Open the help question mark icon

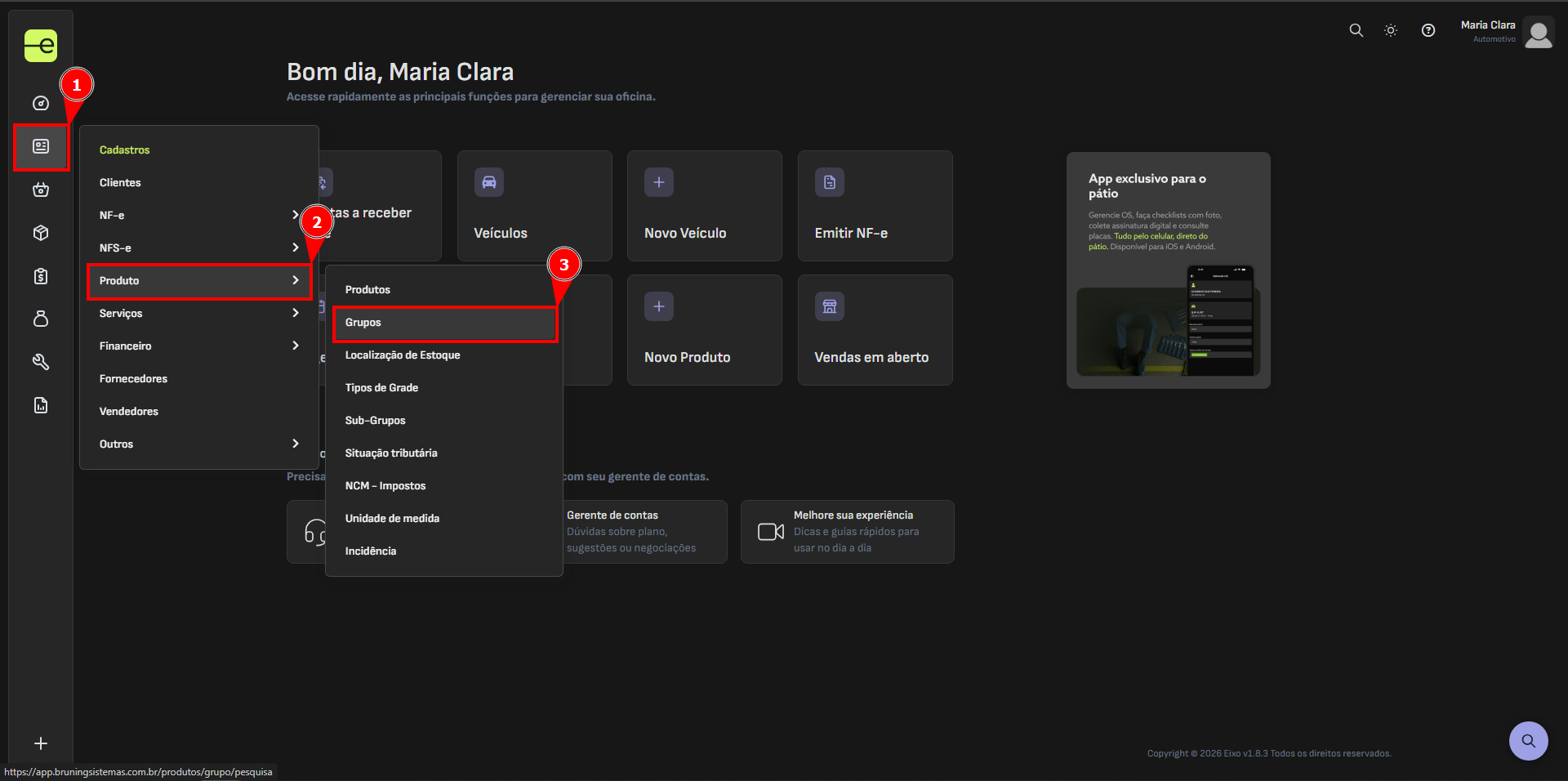1428,30
